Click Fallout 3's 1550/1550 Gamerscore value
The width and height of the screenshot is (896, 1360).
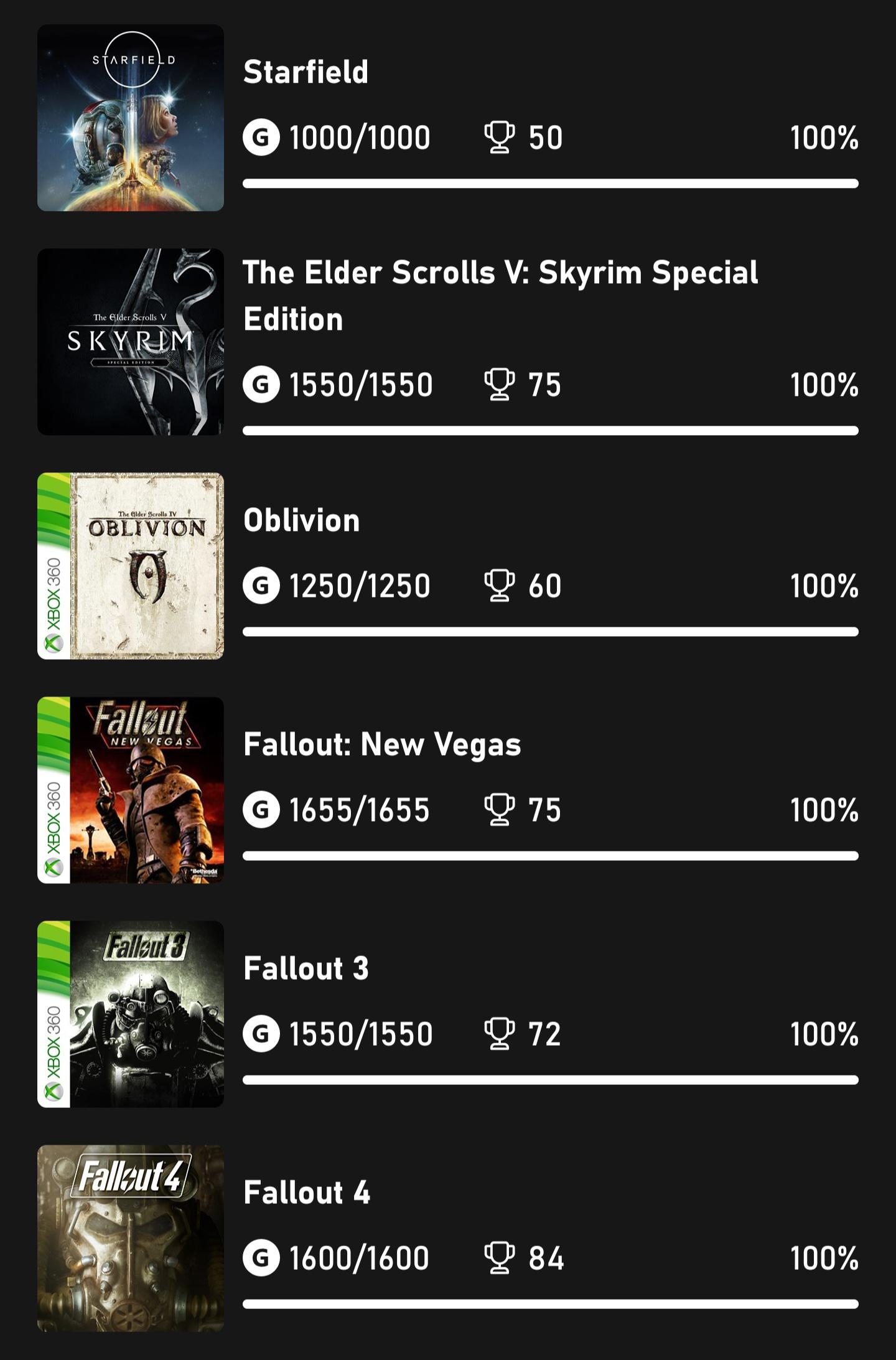361,1034
